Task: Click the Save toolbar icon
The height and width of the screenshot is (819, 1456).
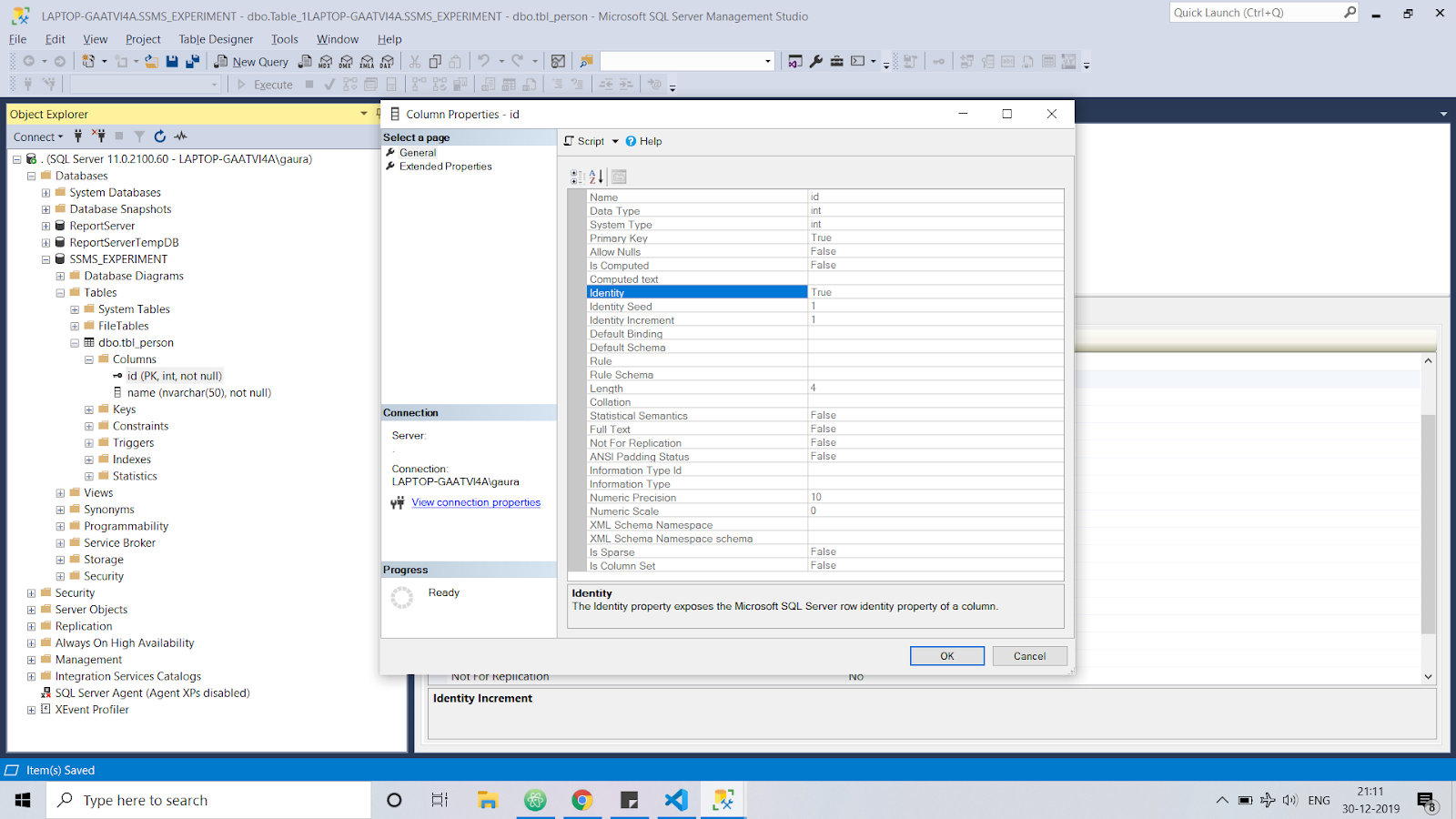Action: coord(171,61)
